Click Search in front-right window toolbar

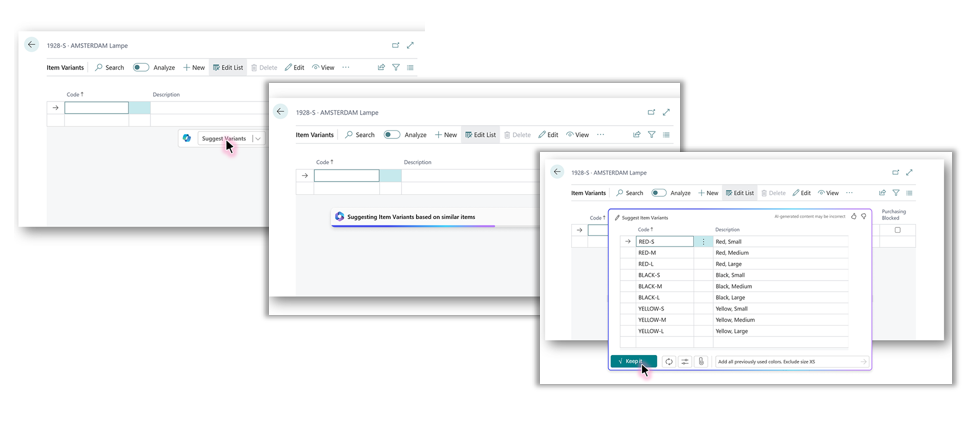click(629, 193)
